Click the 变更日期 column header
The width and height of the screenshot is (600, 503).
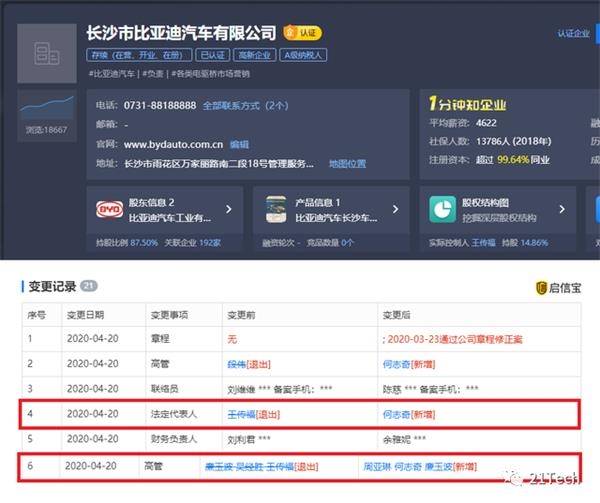point(85,315)
